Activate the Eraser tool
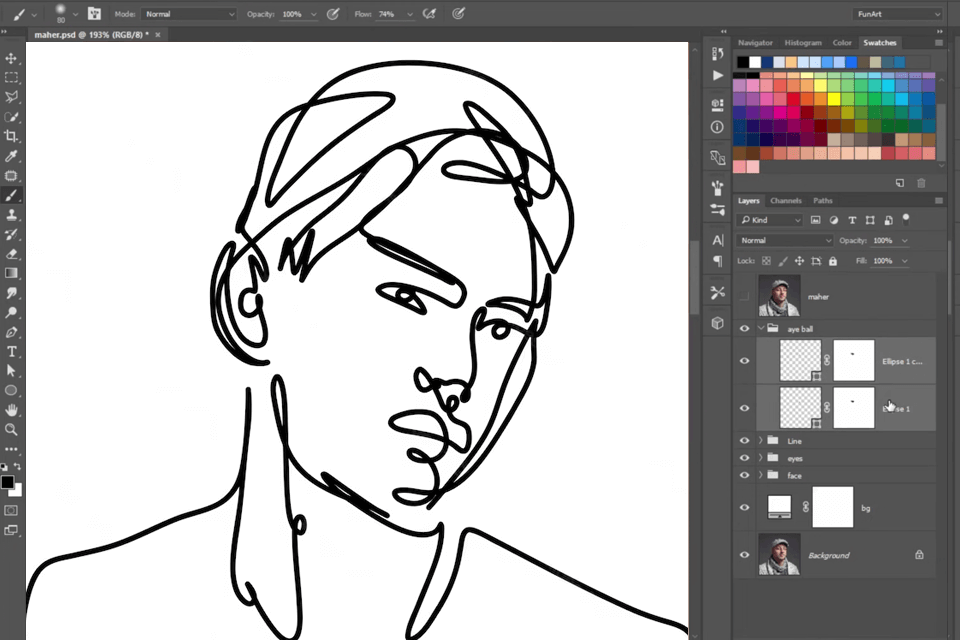This screenshot has width=960, height=640. (12, 253)
